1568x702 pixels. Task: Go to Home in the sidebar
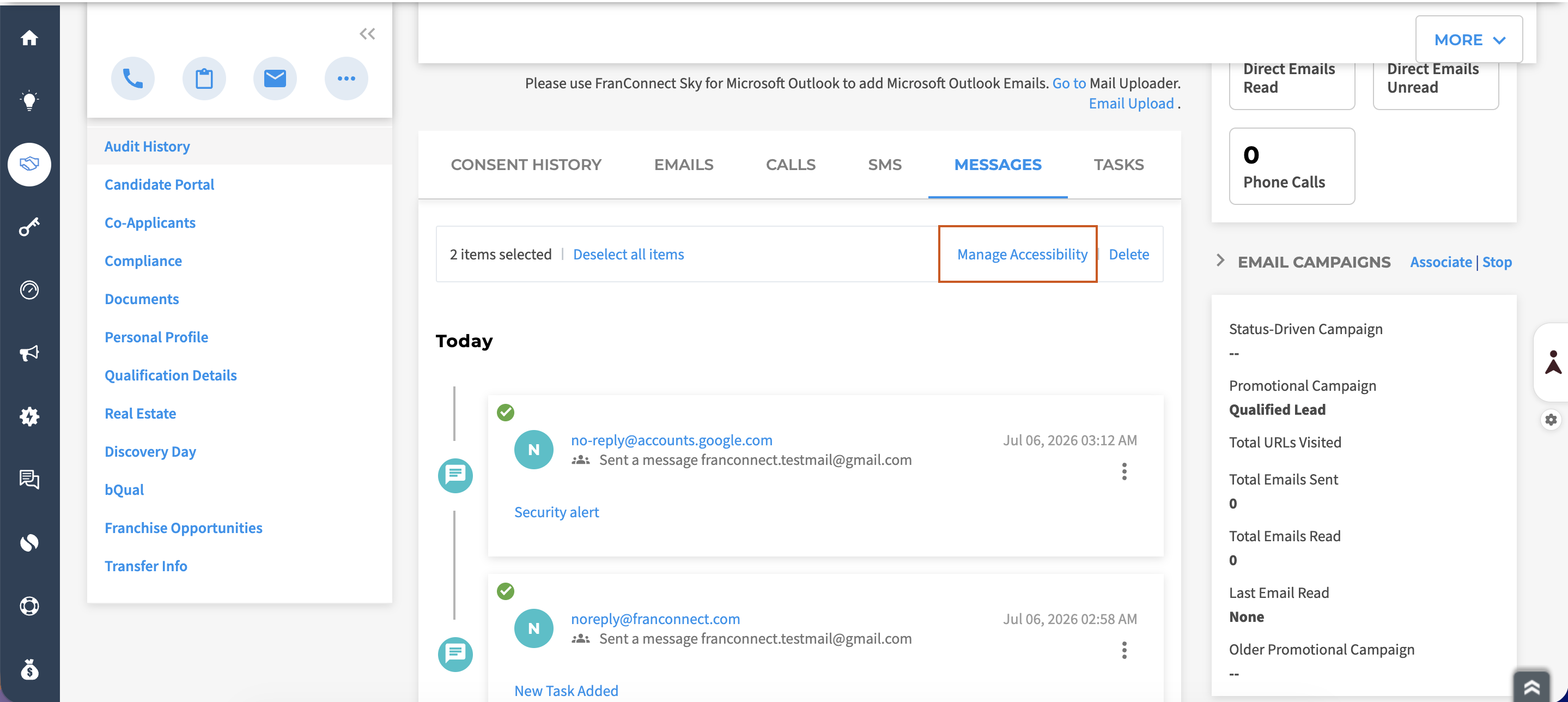pyautogui.click(x=29, y=38)
